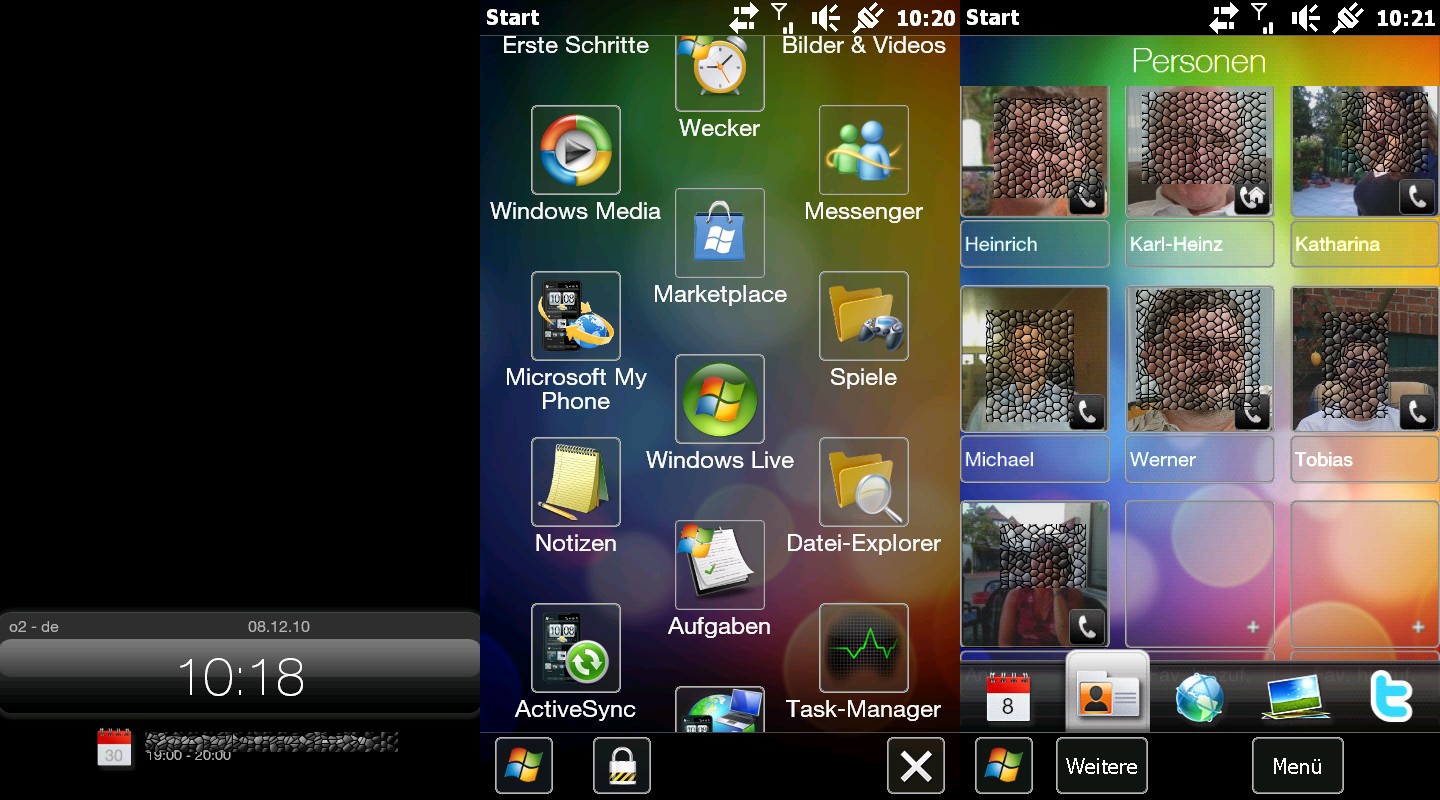This screenshot has height=800, width=1440.
Task: Open Bilder & Videos label
Action: click(864, 45)
